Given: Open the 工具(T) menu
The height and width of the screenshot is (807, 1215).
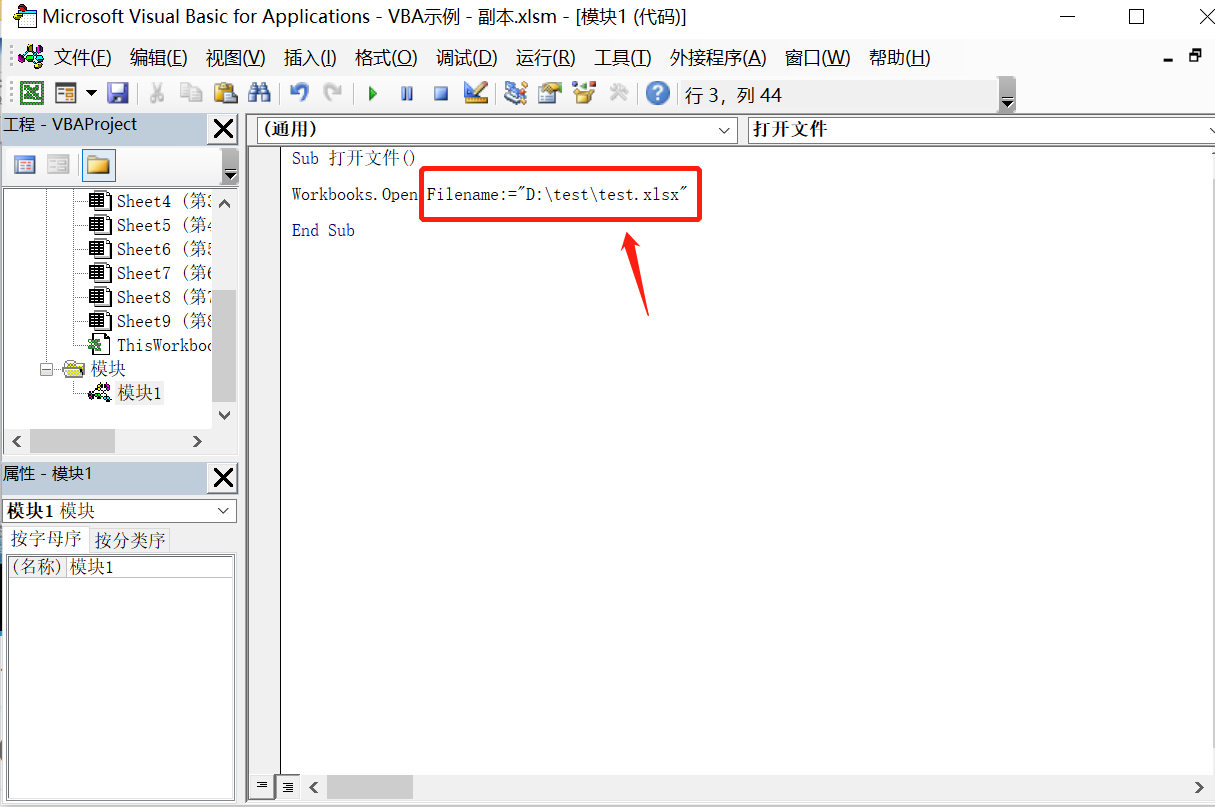Looking at the screenshot, I should click(622, 58).
